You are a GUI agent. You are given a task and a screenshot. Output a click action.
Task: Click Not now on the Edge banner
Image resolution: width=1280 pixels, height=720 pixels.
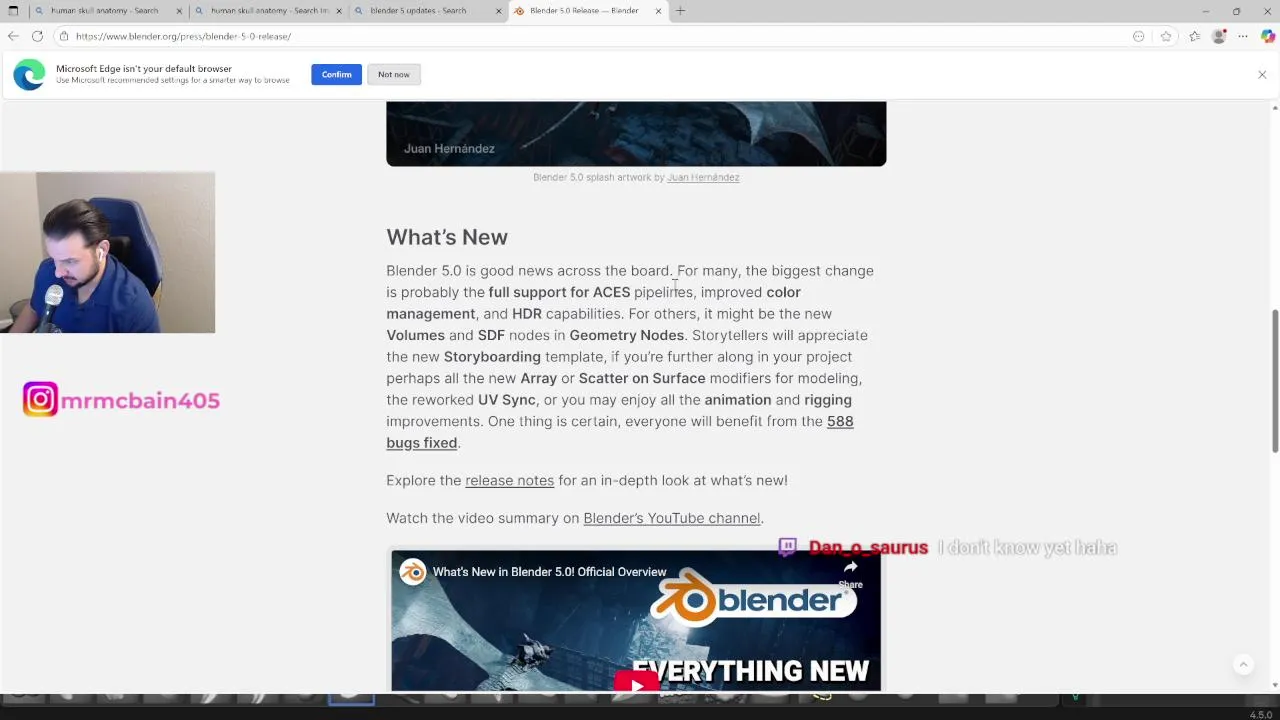[x=394, y=75]
